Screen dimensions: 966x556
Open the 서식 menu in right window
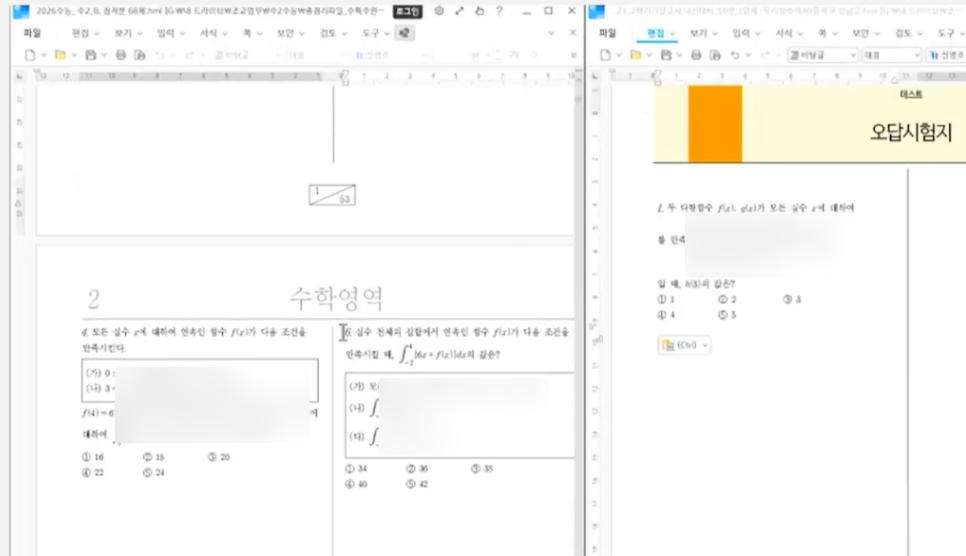pos(789,33)
